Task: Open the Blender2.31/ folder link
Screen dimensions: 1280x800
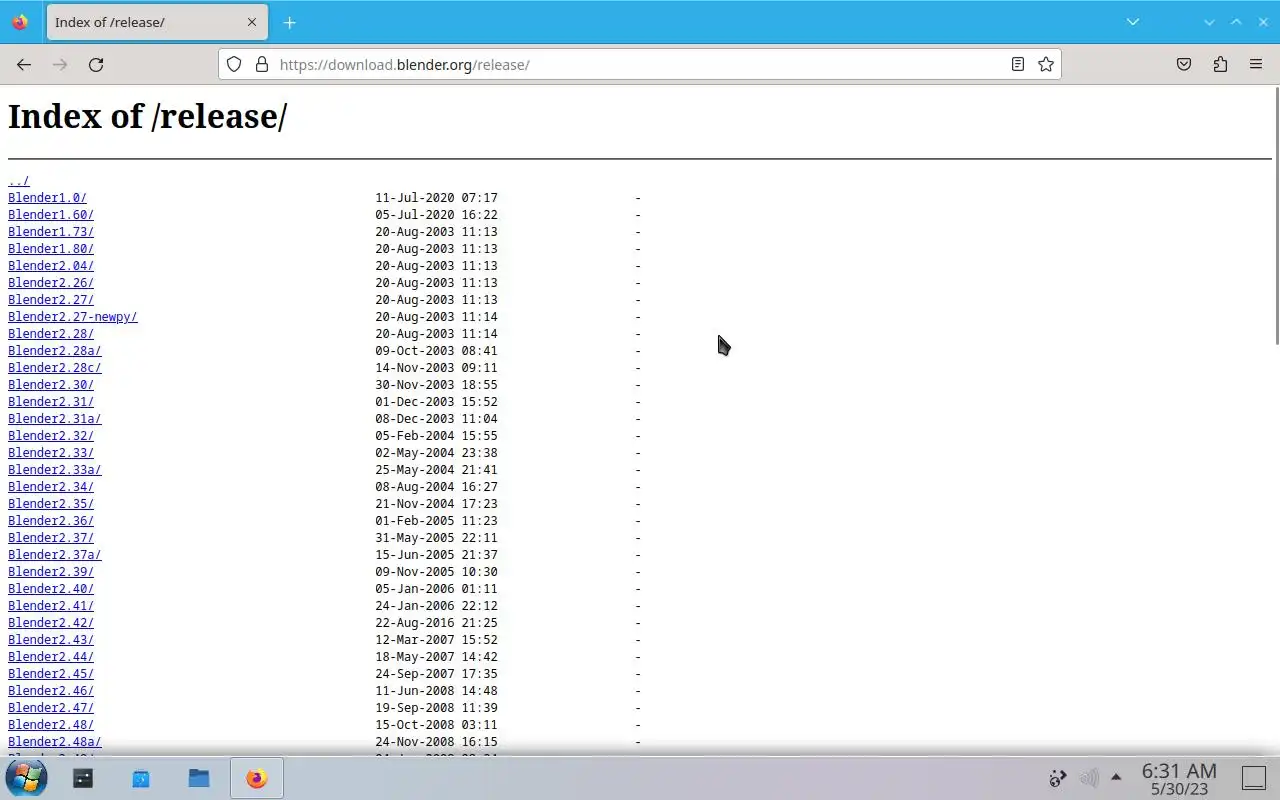Action: pos(51,402)
